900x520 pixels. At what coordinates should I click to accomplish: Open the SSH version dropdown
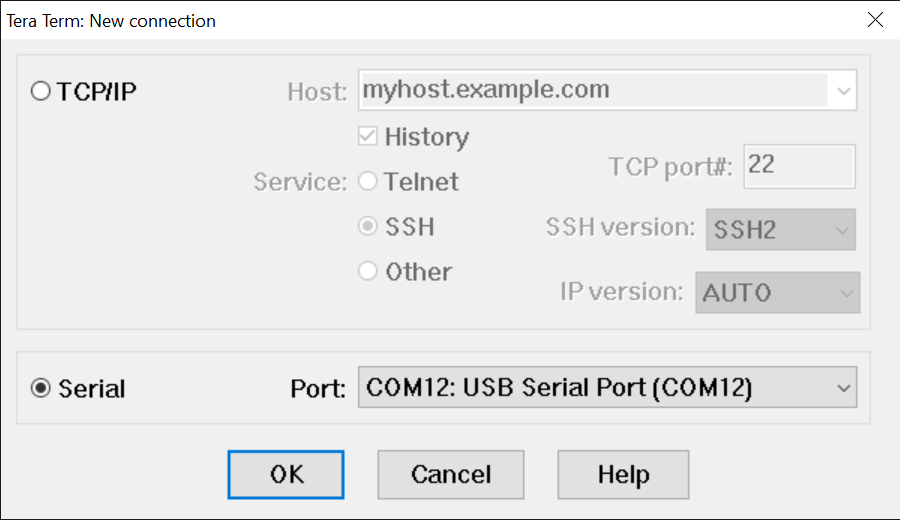pyautogui.click(x=781, y=229)
